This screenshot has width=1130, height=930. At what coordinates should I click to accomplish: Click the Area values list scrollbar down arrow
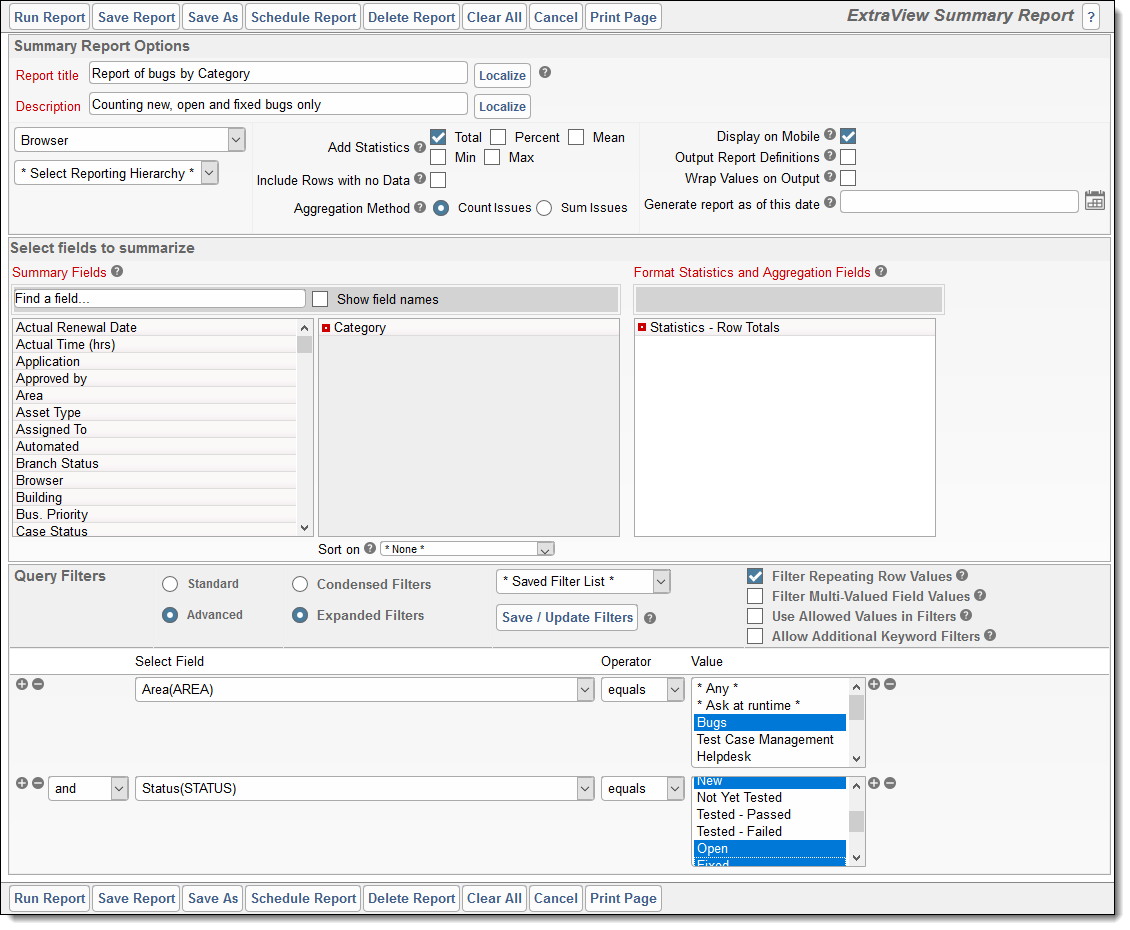tap(856, 758)
